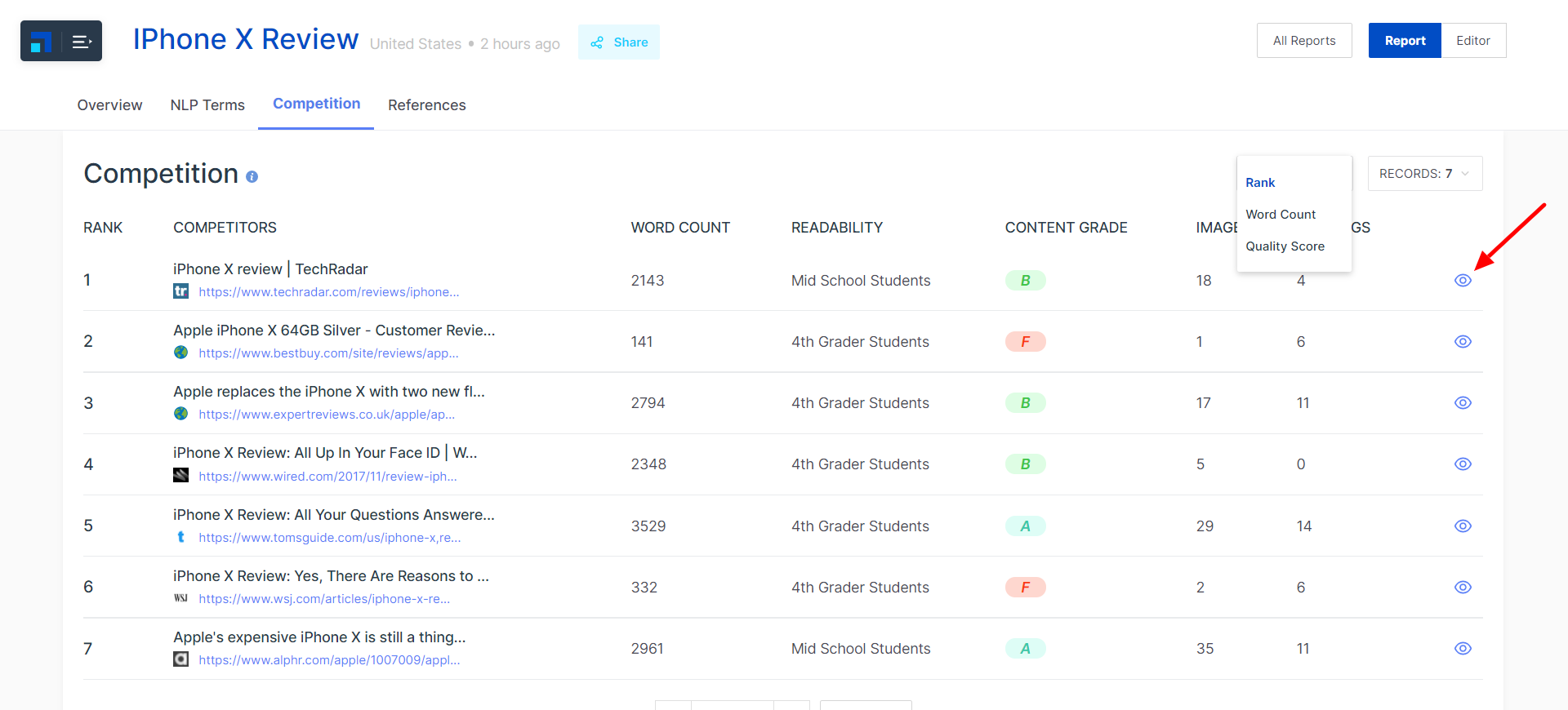Click the WSJ favicon
This screenshot has height=710, width=1568.
(x=180, y=598)
